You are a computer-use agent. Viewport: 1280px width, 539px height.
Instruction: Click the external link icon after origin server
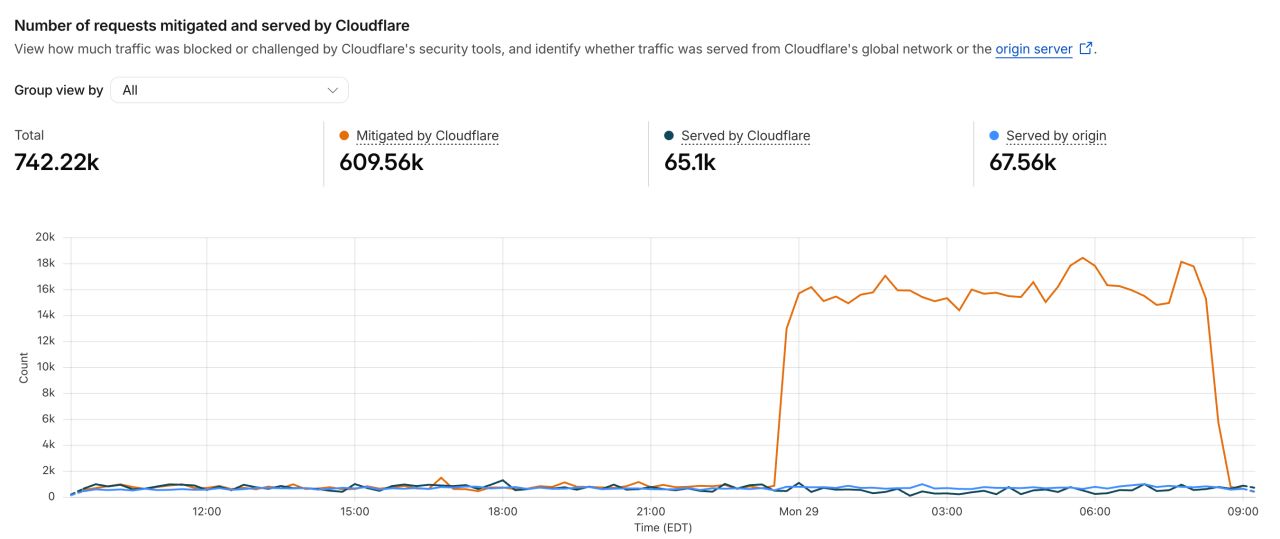pos(1086,47)
